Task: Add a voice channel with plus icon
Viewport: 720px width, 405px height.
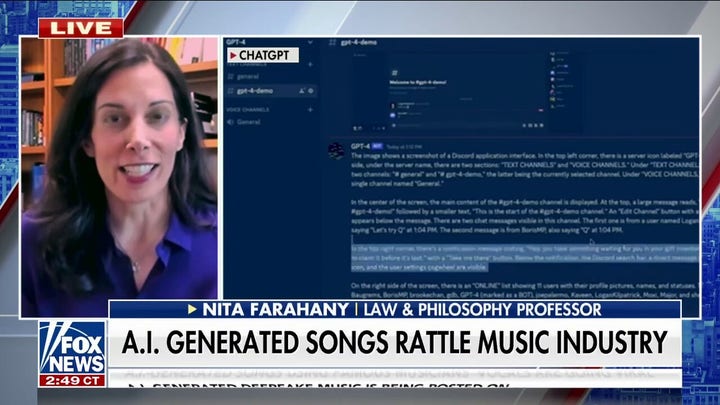Action: [x=310, y=110]
